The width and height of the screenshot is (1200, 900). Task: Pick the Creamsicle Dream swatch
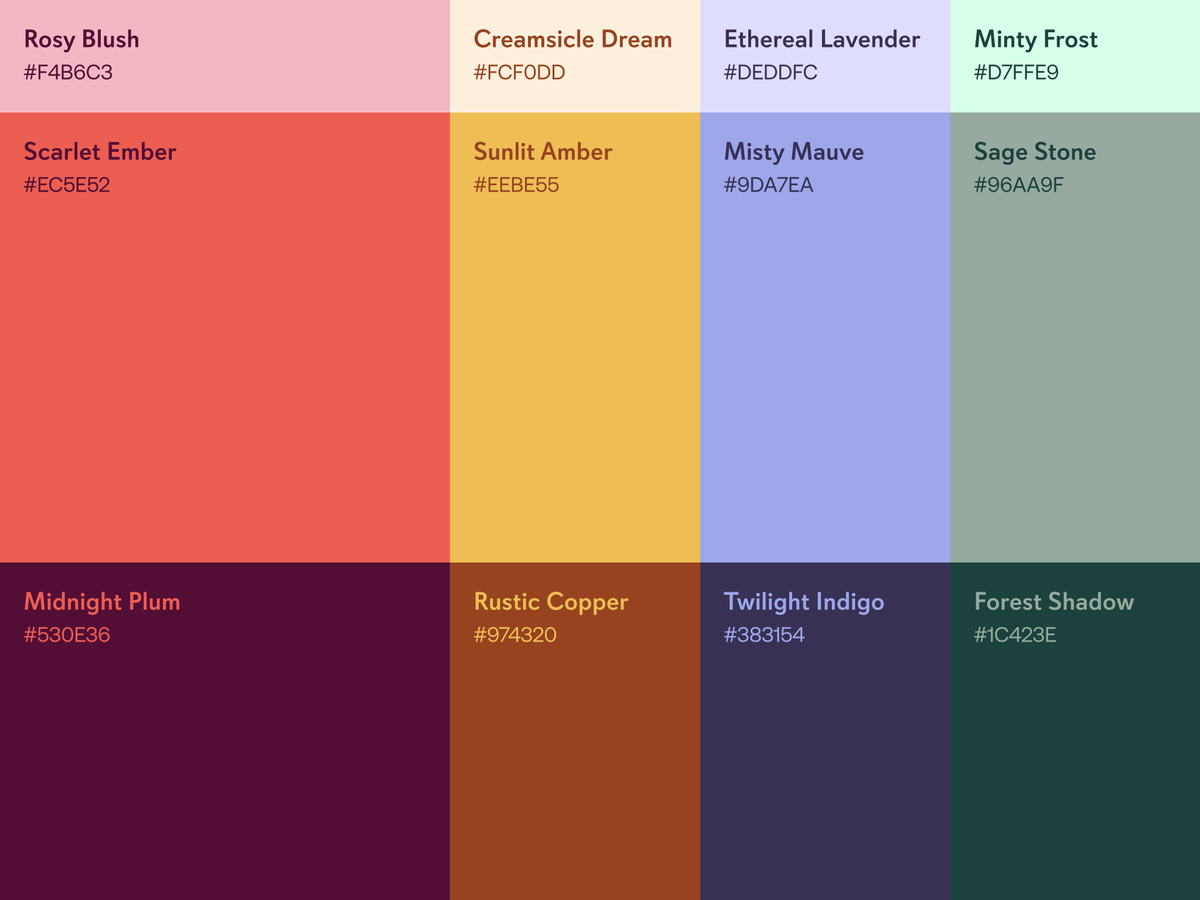tap(575, 56)
